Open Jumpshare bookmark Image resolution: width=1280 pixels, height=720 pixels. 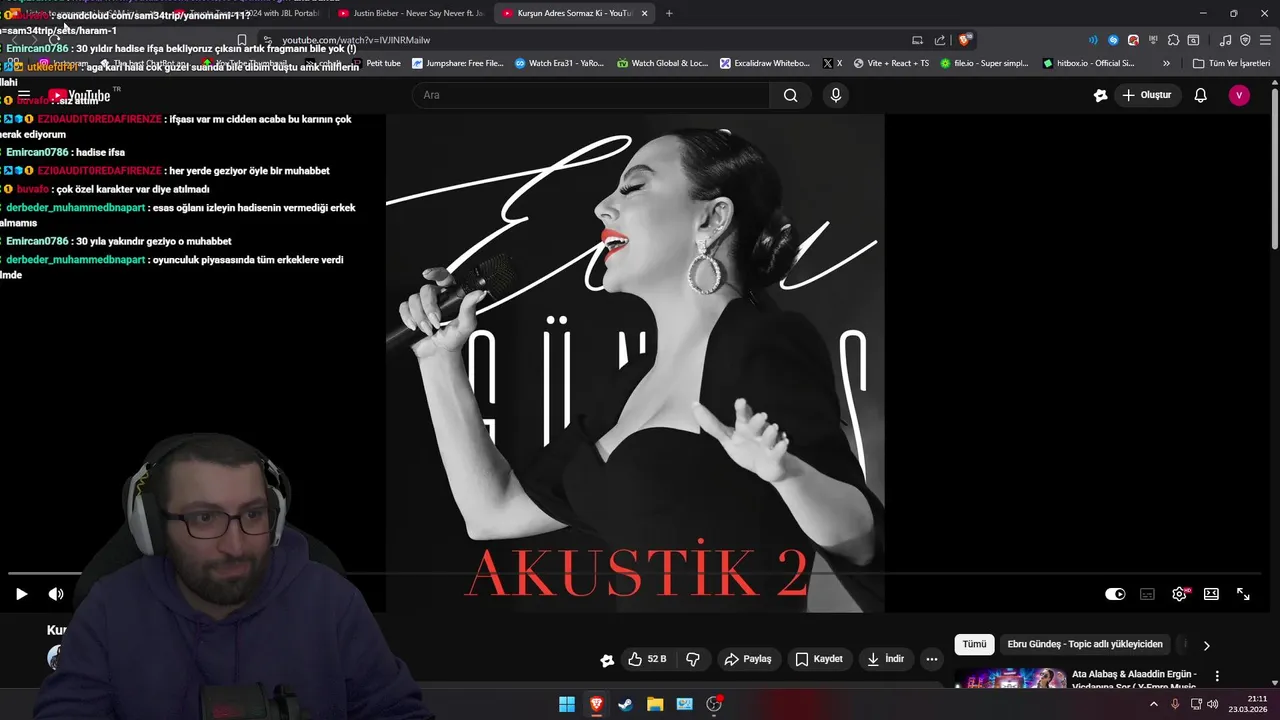pyautogui.click(x=457, y=63)
